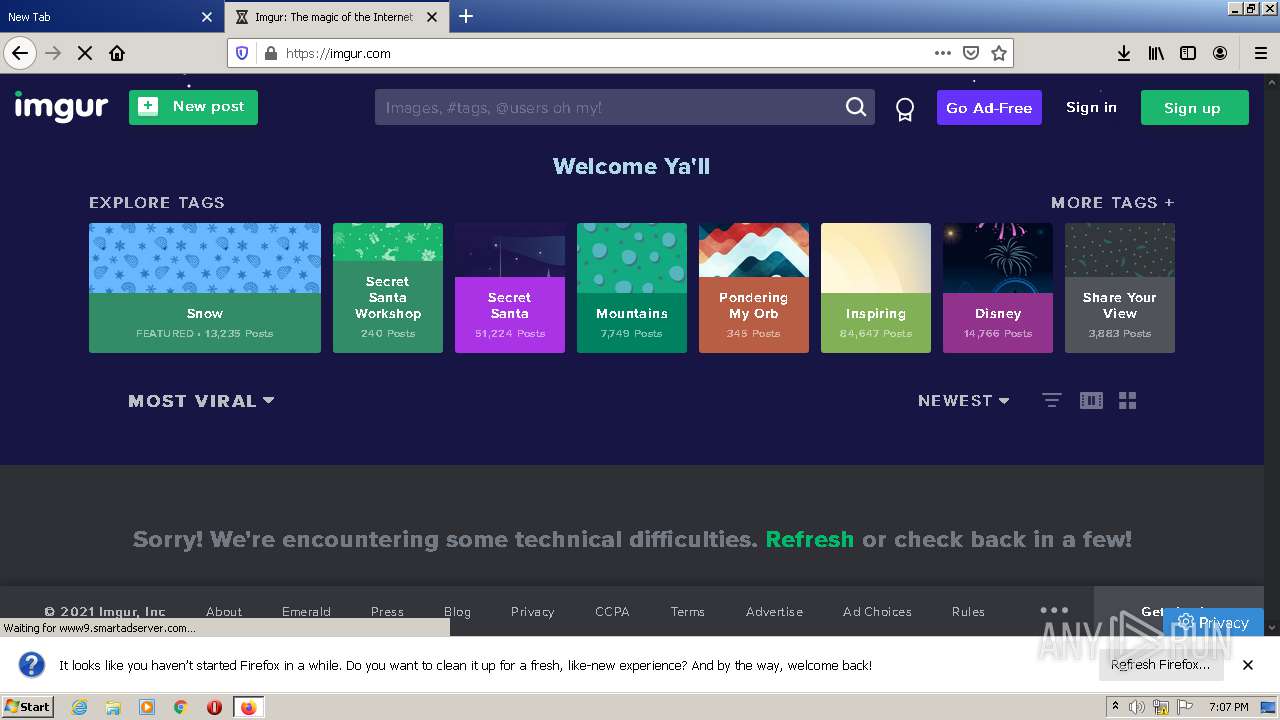Viewport: 1280px width, 720px height.
Task: Open the Ad Choices footer link
Action: (x=877, y=611)
